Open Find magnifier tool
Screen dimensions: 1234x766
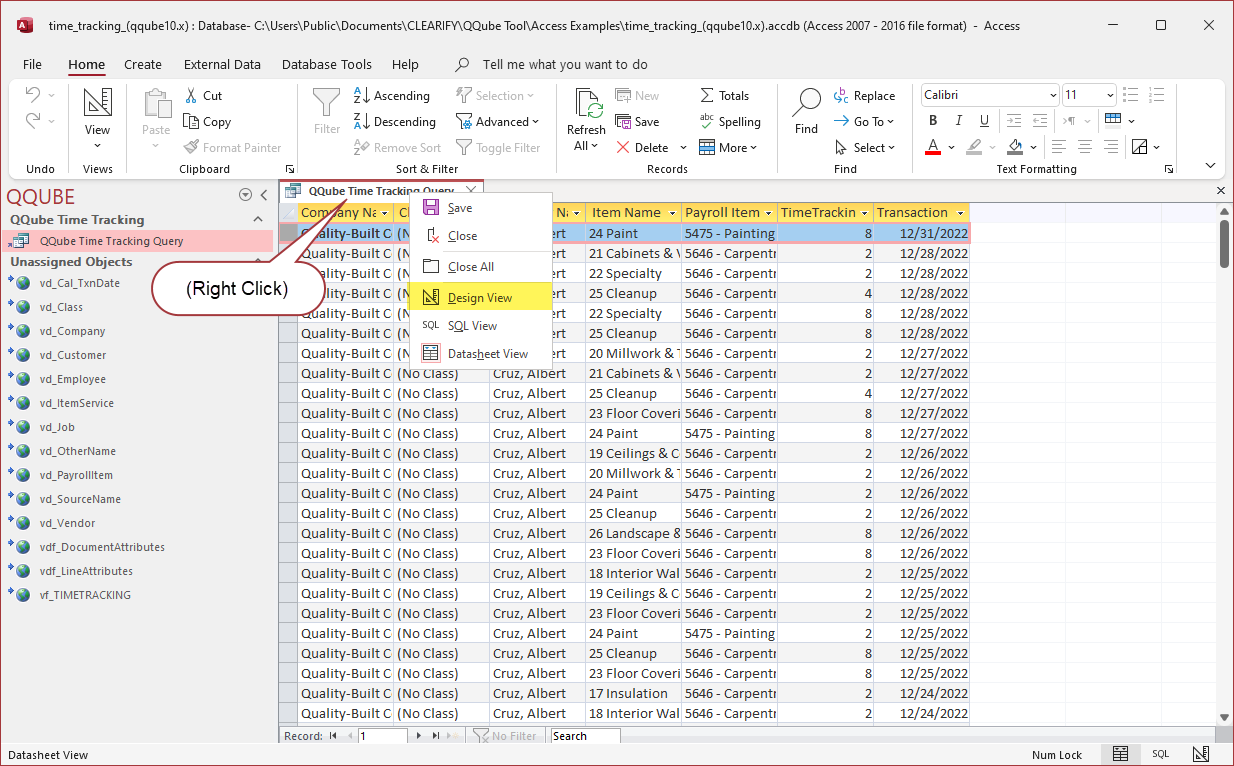[807, 111]
